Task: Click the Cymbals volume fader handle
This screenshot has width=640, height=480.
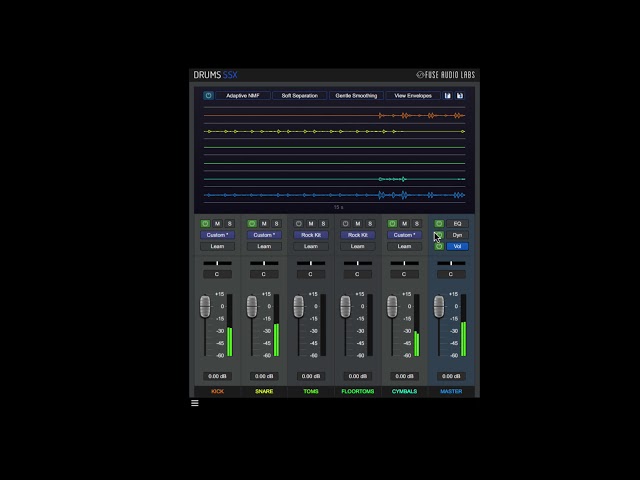Action: click(x=392, y=307)
